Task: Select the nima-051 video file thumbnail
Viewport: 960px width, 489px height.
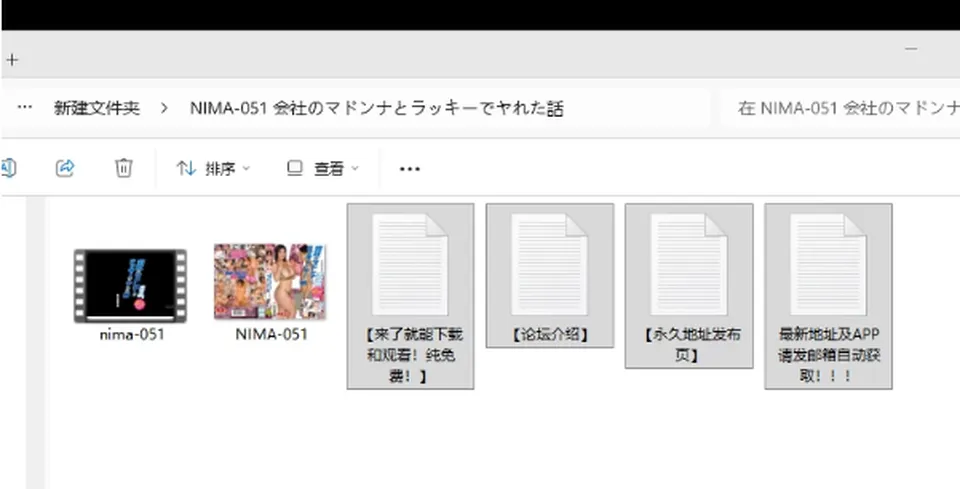Action: point(130,285)
